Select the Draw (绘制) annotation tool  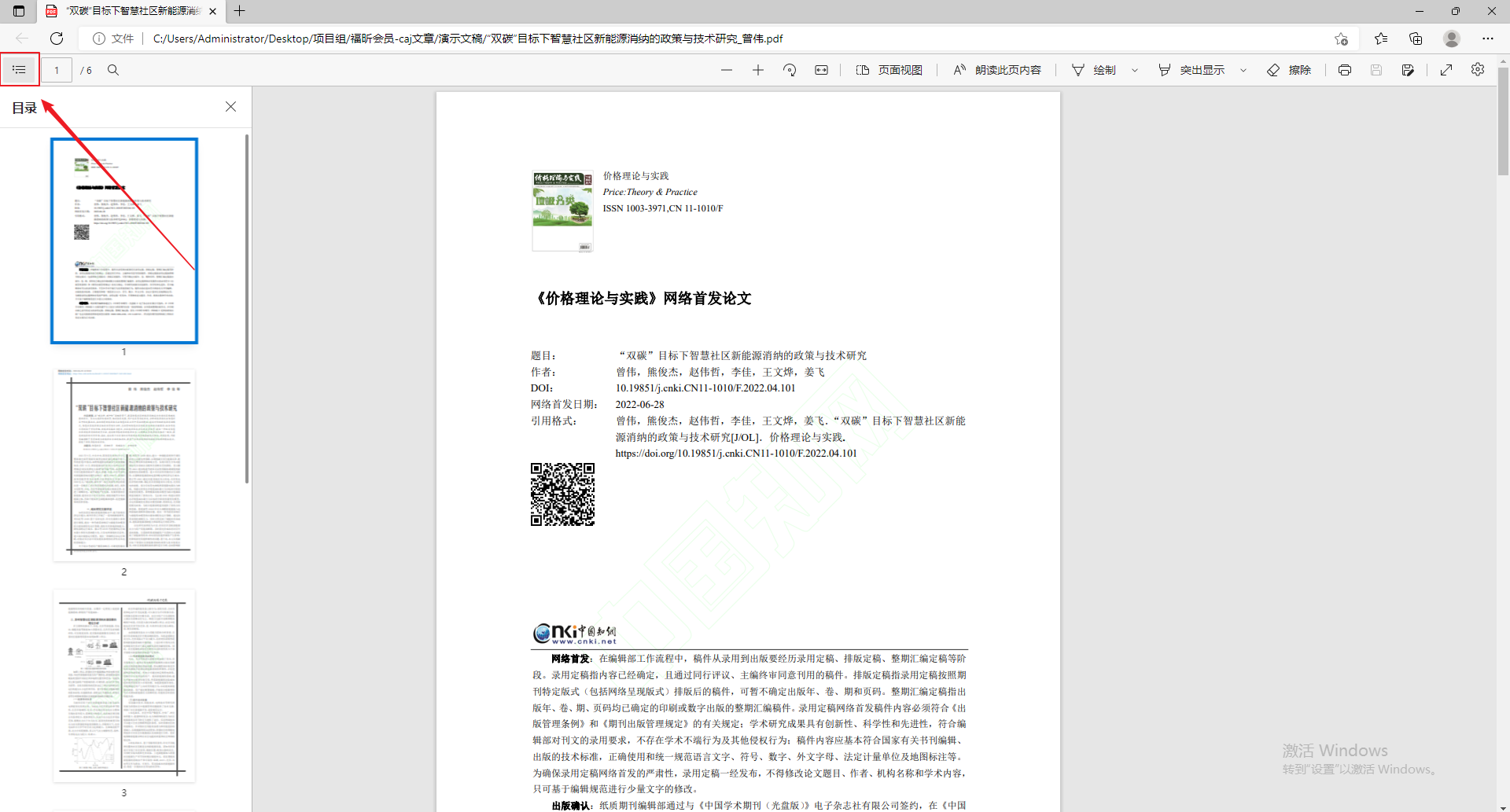click(x=1095, y=69)
